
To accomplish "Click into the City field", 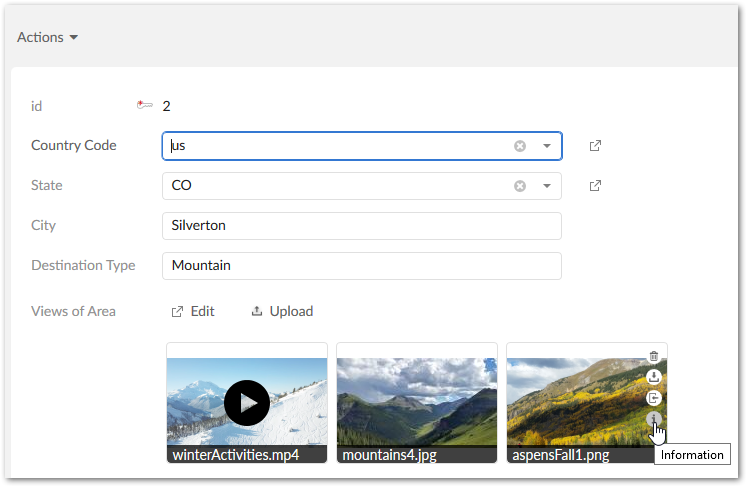I will point(361,226).
